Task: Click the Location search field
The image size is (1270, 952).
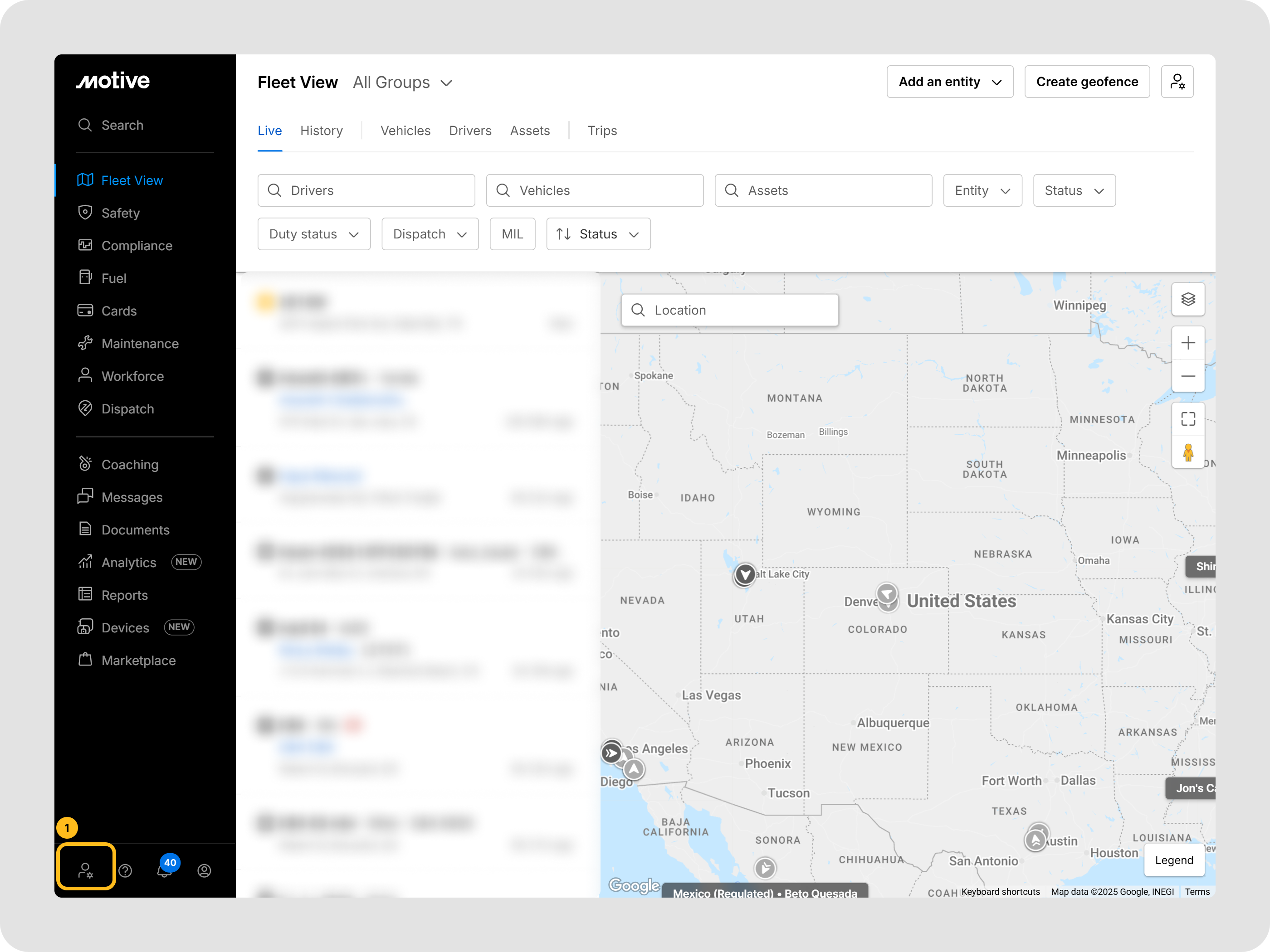Action: pos(729,310)
